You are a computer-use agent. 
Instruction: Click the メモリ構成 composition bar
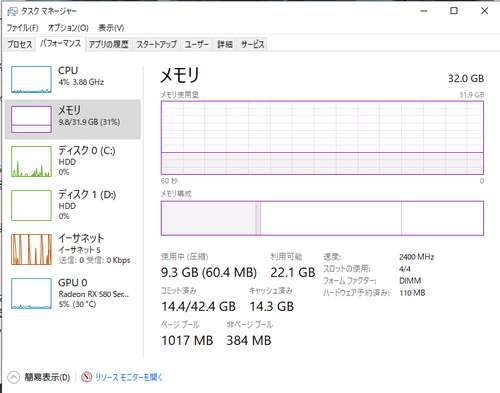322,218
